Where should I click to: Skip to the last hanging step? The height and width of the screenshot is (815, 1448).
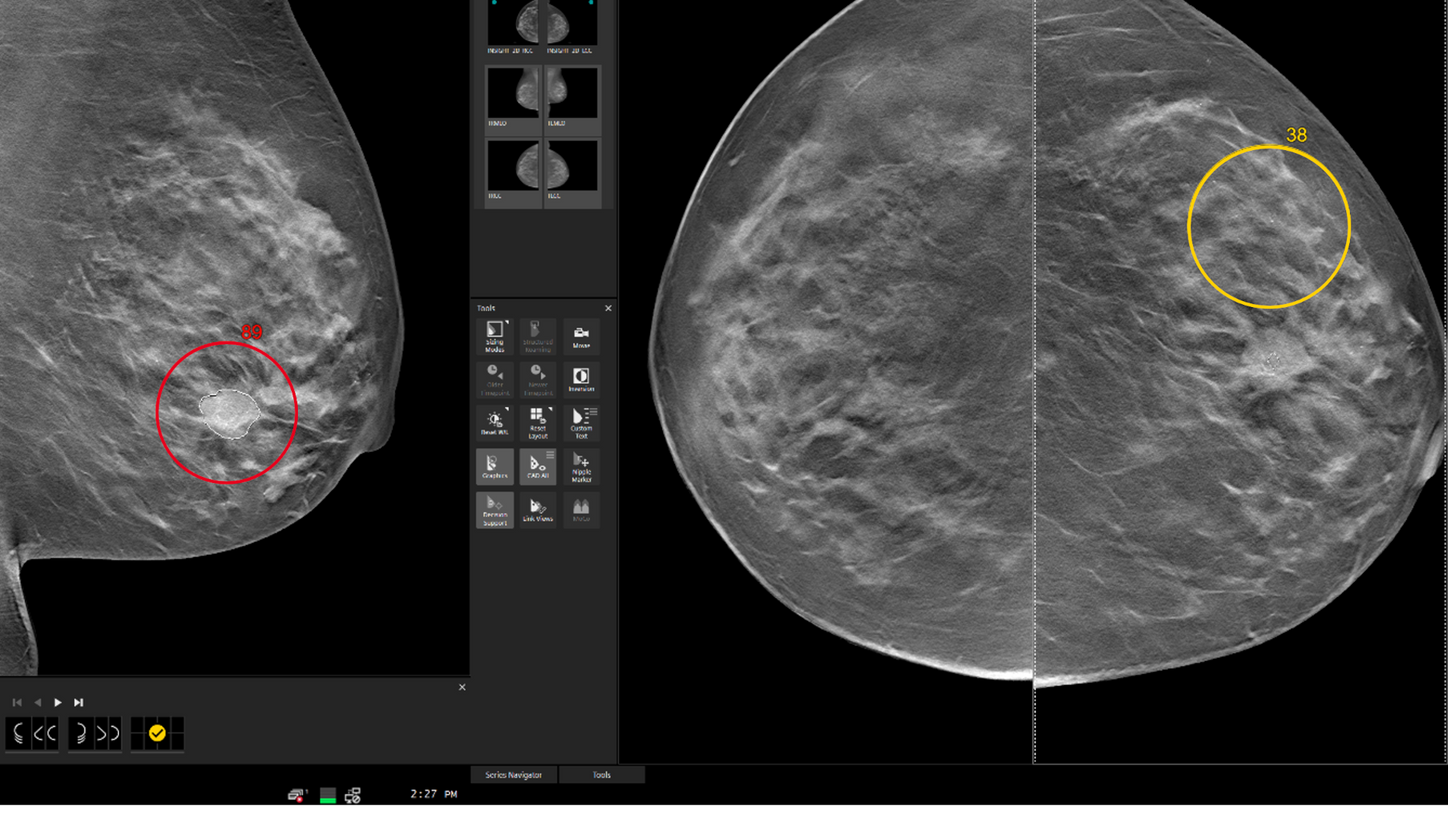79,702
